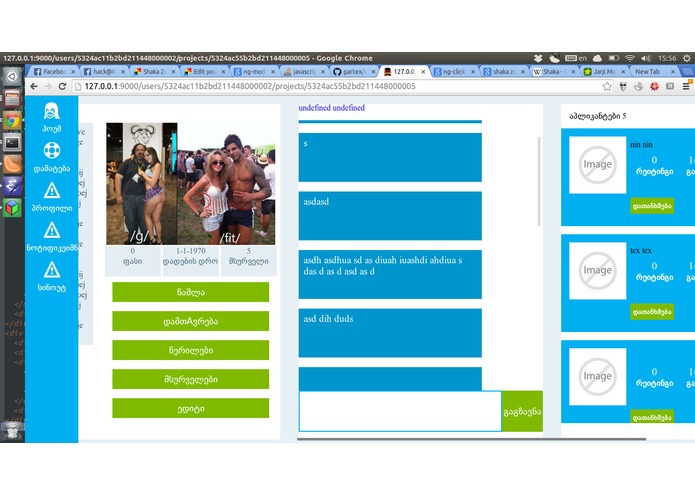Launch Chrome from the Ubuntu launcher
This screenshot has height=494, width=695.
[x=12, y=120]
